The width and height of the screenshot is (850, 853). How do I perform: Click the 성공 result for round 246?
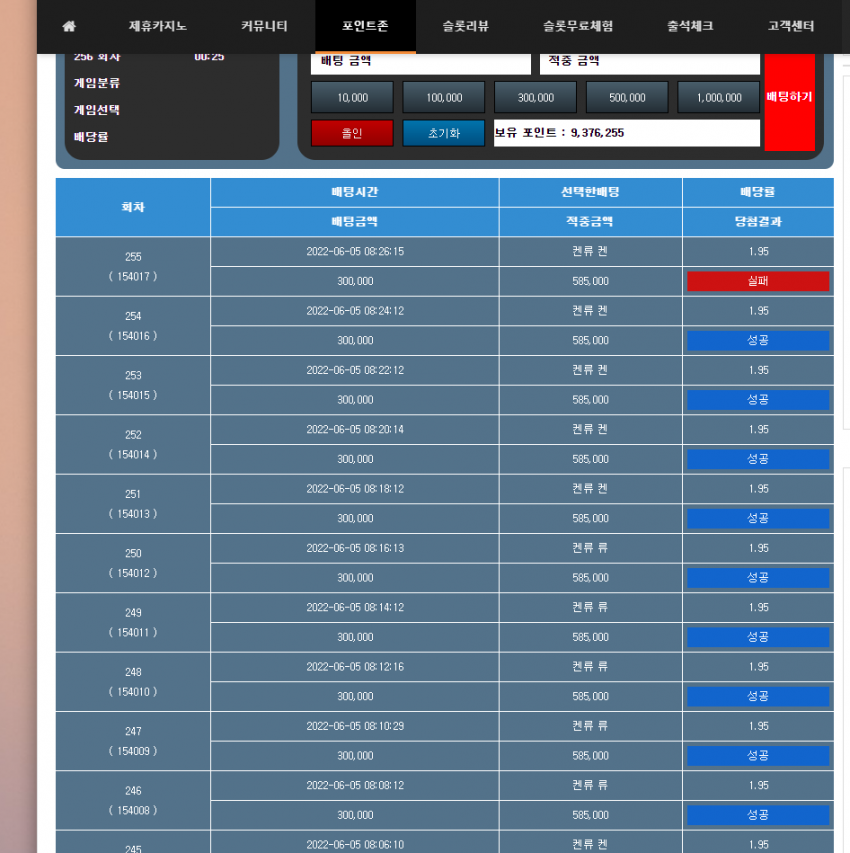point(758,815)
